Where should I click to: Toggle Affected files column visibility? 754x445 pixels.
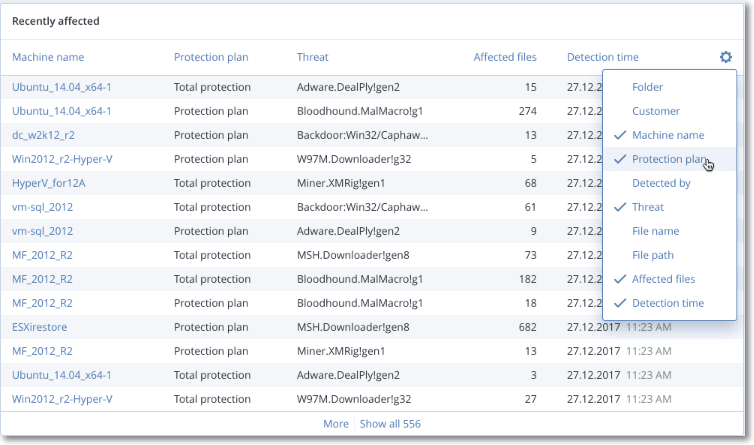(x=663, y=279)
